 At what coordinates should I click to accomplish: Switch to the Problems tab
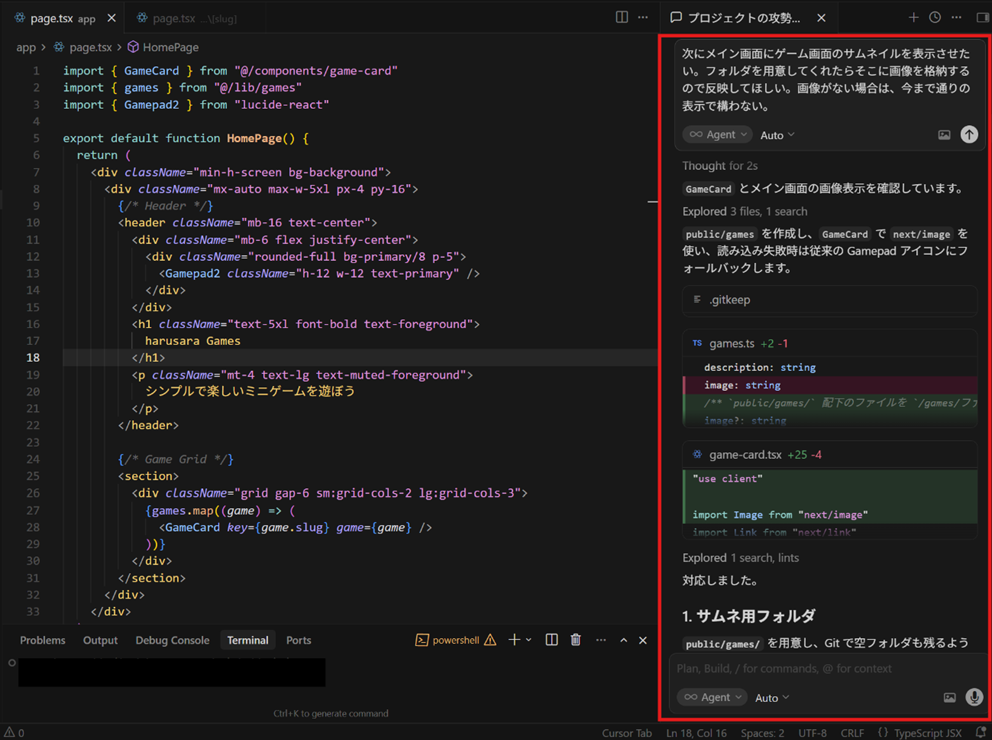(x=42, y=640)
